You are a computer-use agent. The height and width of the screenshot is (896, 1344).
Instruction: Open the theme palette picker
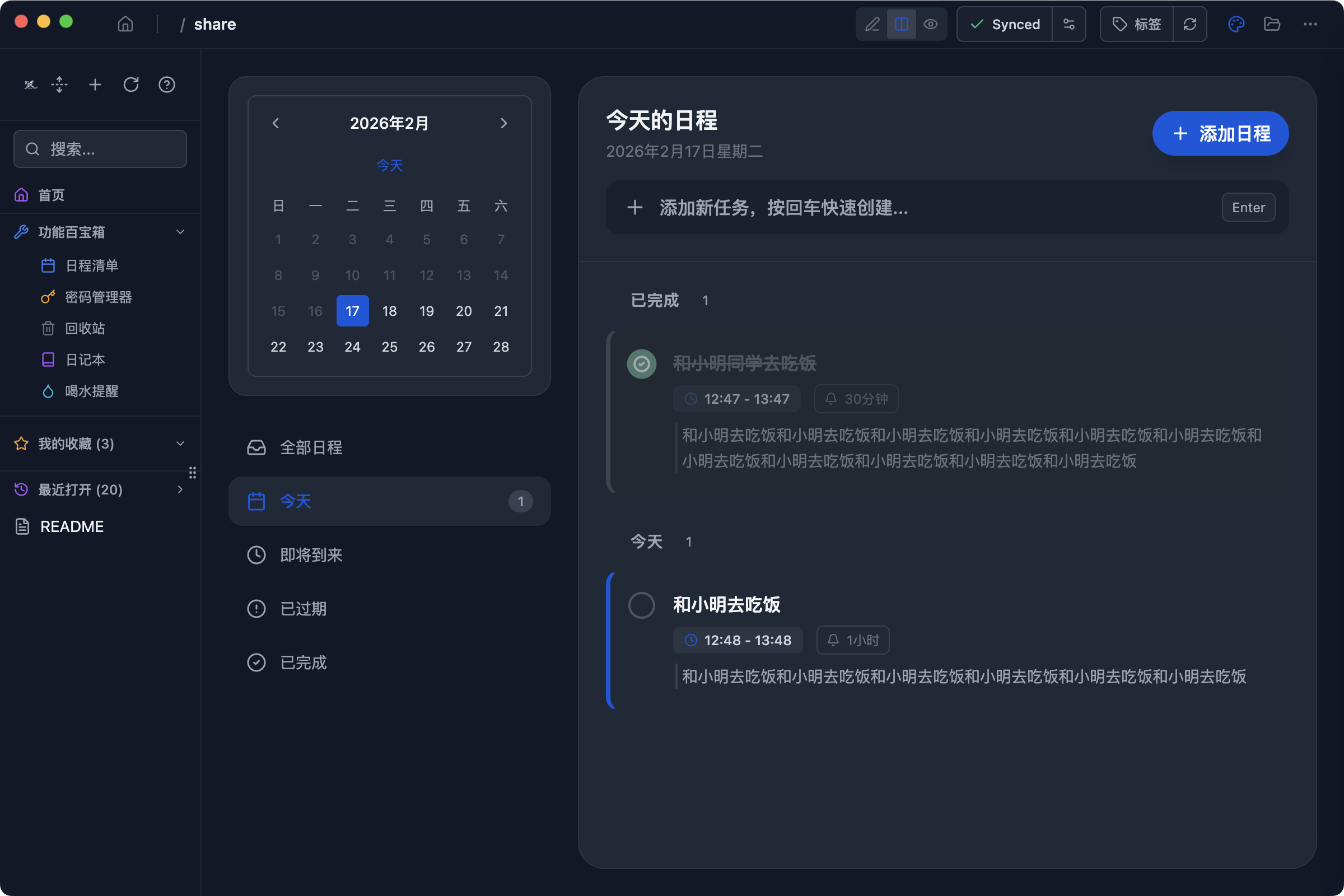[x=1236, y=24]
